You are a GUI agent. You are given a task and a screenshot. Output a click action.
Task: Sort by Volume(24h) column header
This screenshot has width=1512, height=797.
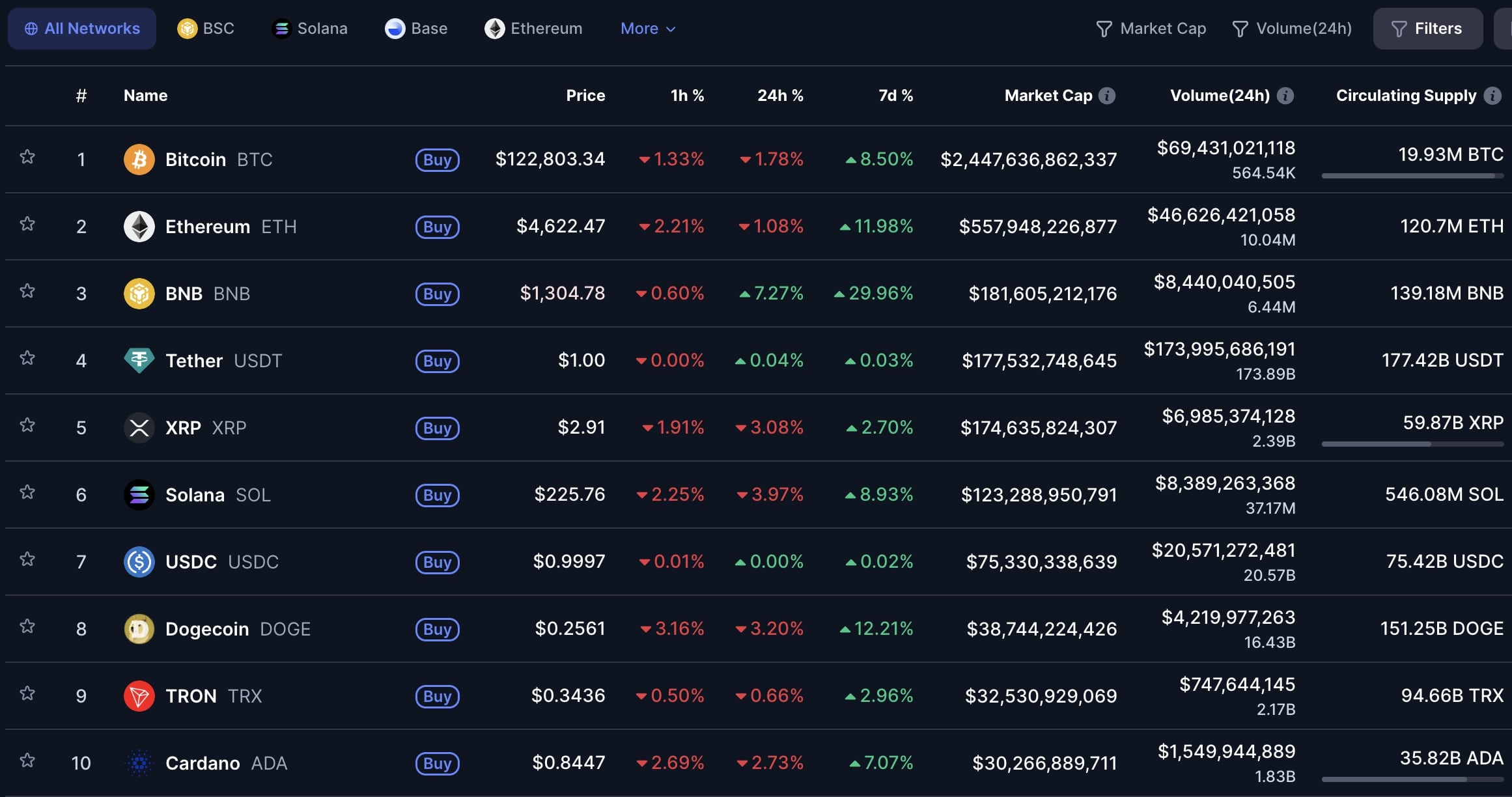(1220, 96)
